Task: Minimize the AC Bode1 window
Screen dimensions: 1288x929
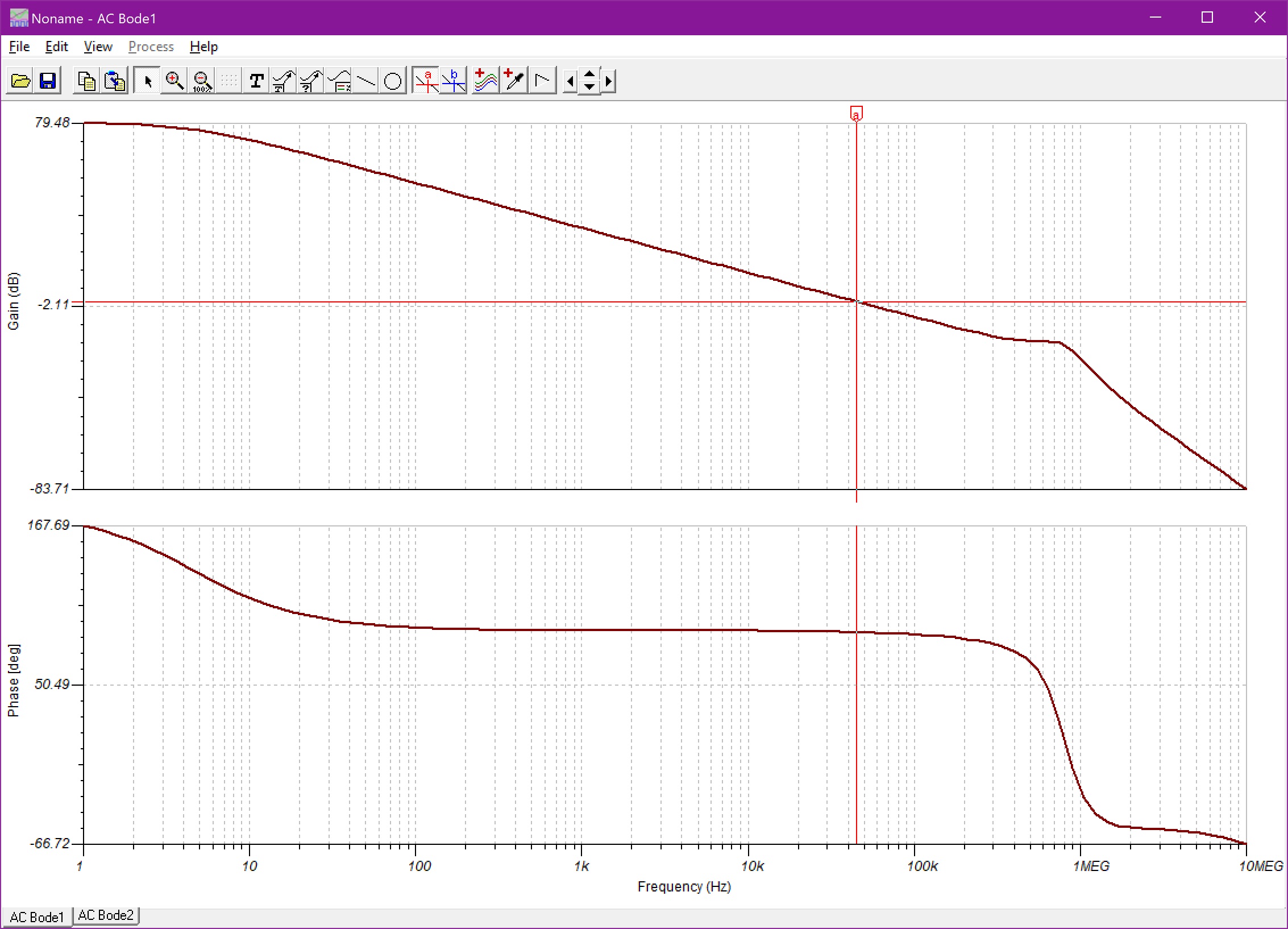Action: click(1155, 18)
